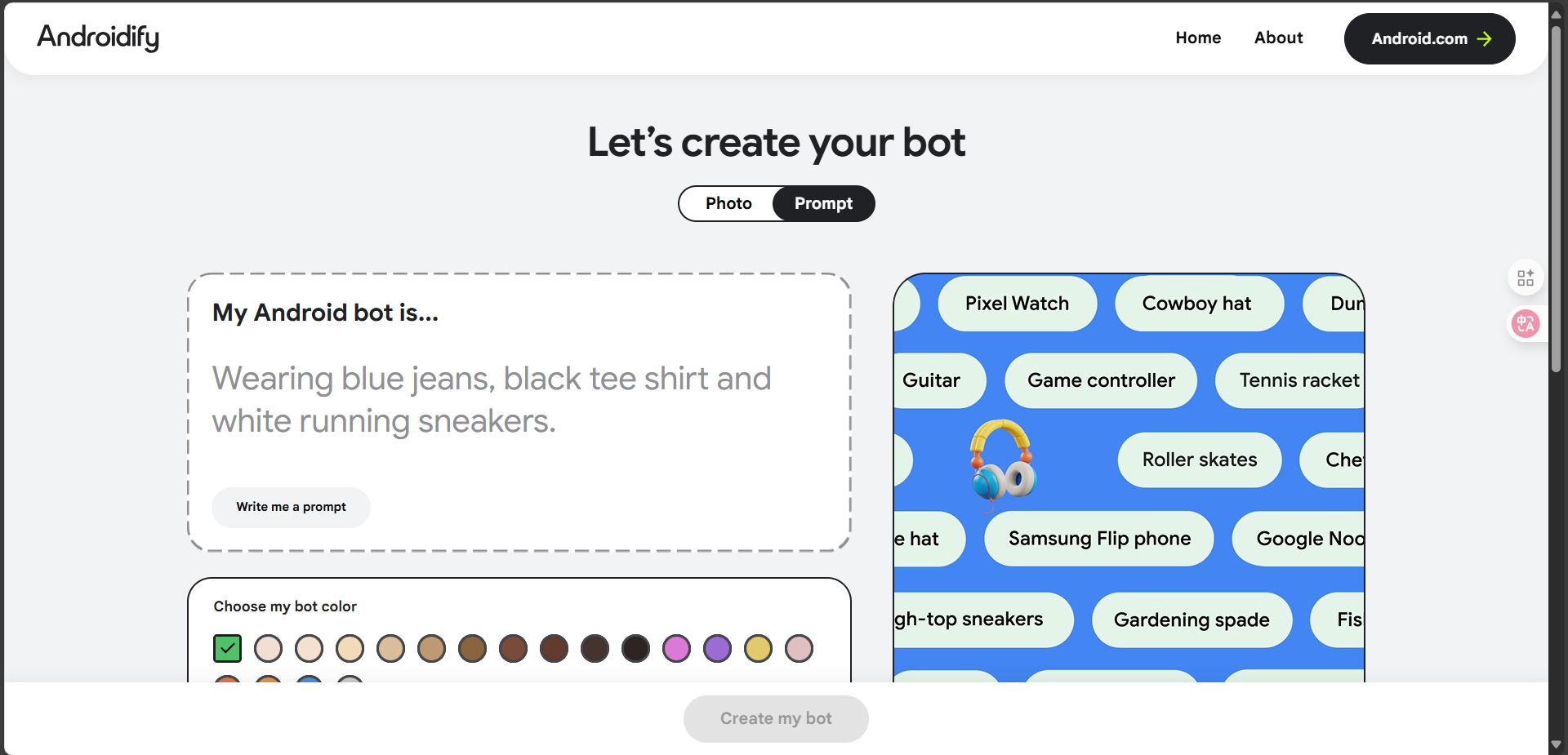Select the checked green color swatch

click(x=228, y=648)
